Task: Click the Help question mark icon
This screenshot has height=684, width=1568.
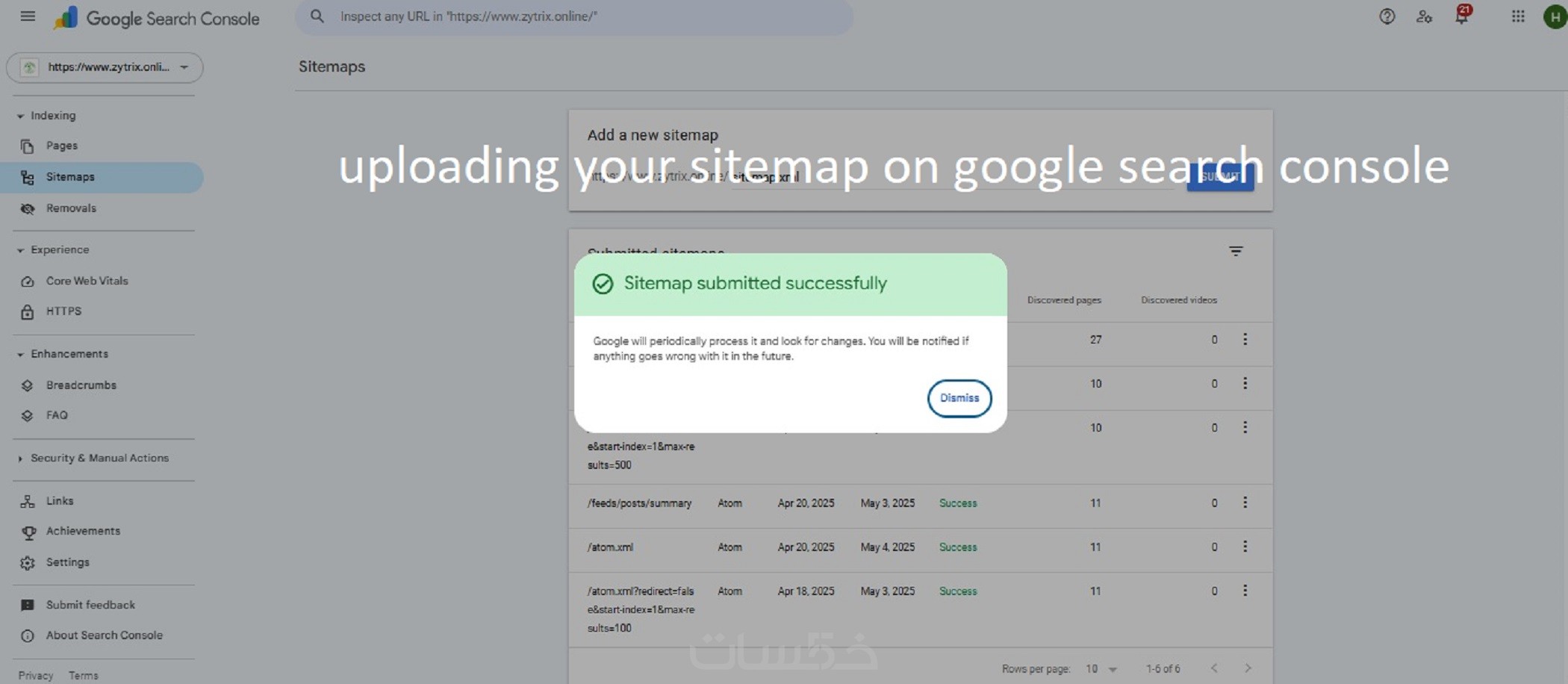Action: (1387, 16)
